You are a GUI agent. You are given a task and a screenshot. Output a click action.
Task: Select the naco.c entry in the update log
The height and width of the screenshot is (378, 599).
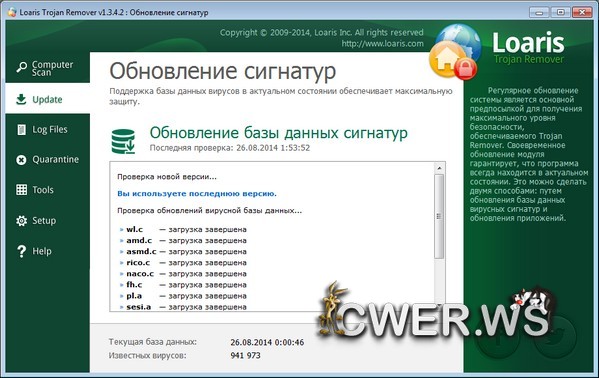183,274
